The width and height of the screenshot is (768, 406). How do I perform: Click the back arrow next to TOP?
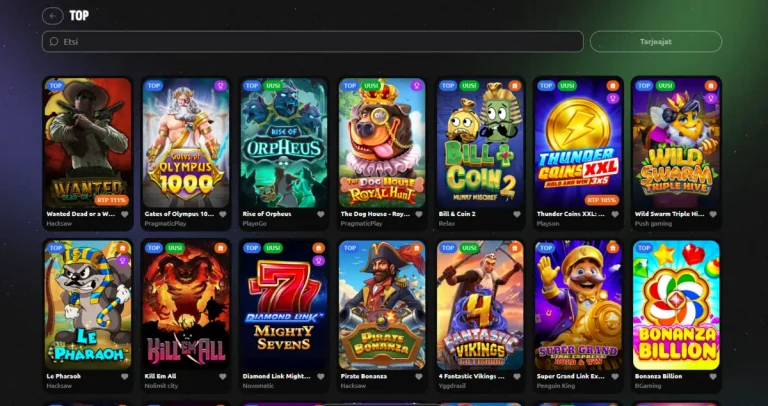[53, 16]
